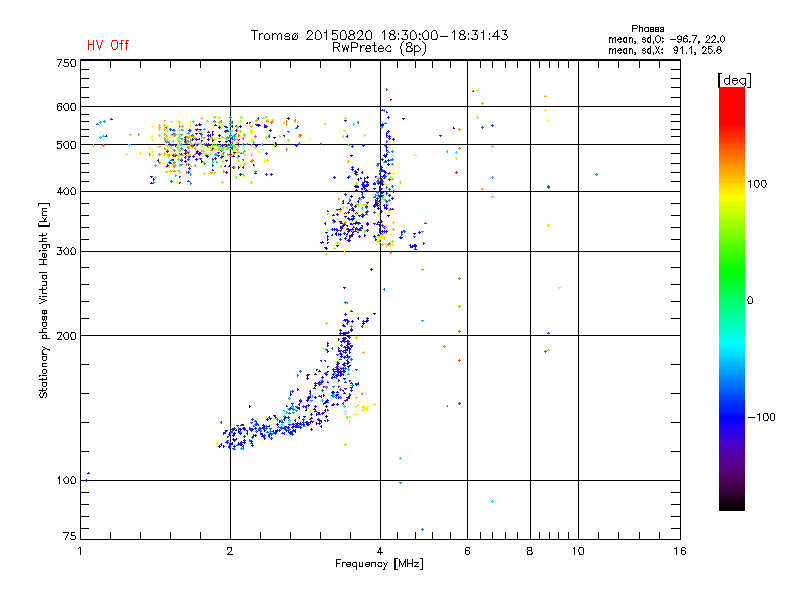Viewport: 800px width, 600px height.
Task: Click the red 'HV Off' label
Action: coord(108,45)
